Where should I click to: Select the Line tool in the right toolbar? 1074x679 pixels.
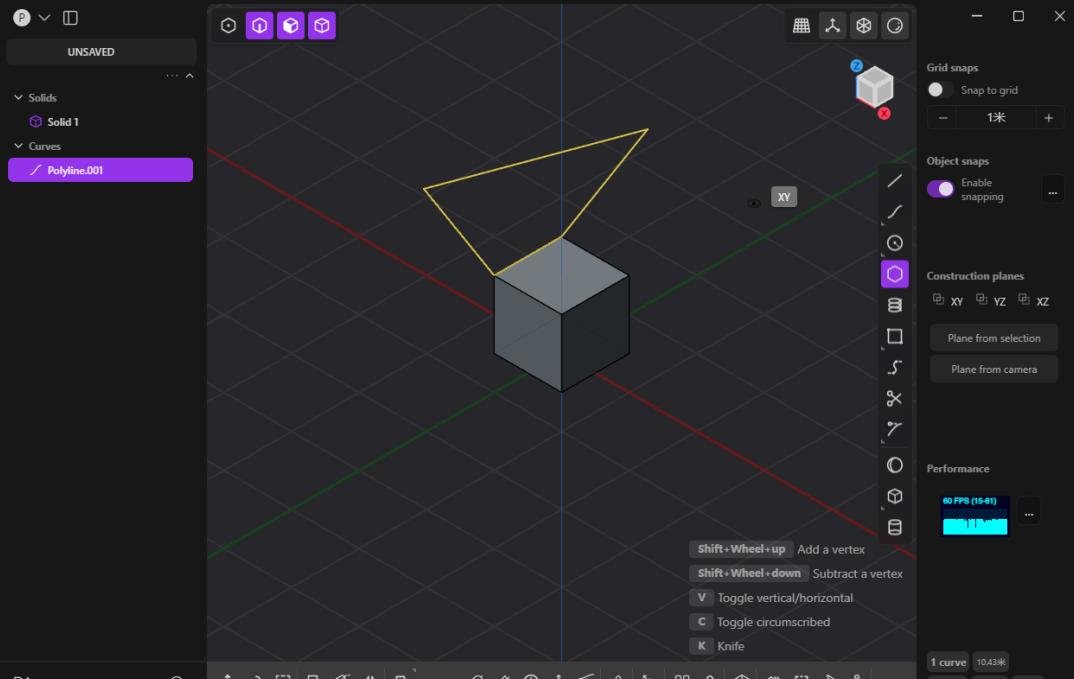895,181
